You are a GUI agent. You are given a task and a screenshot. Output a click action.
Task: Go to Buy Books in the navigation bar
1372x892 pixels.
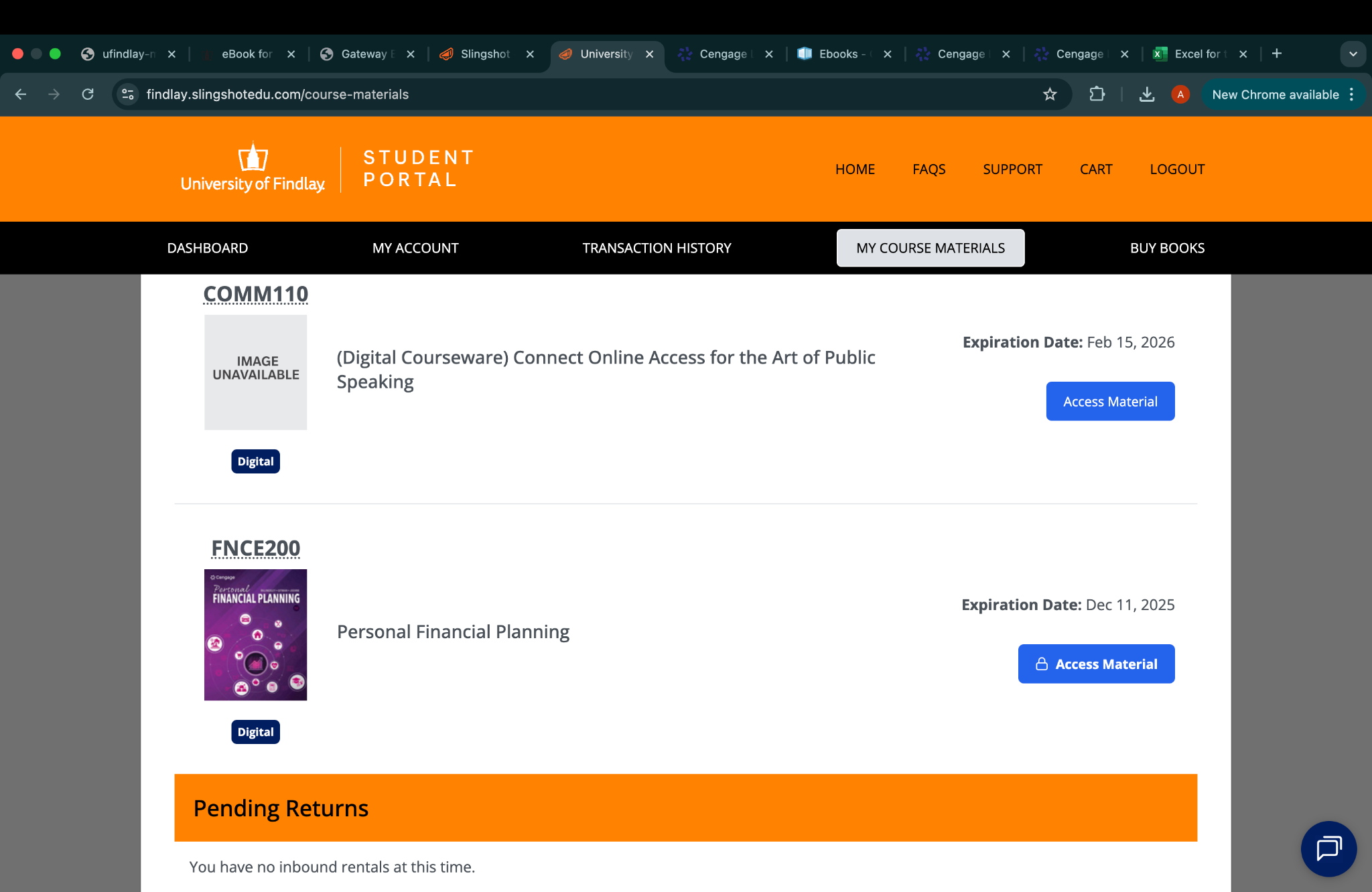click(x=1167, y=248)
